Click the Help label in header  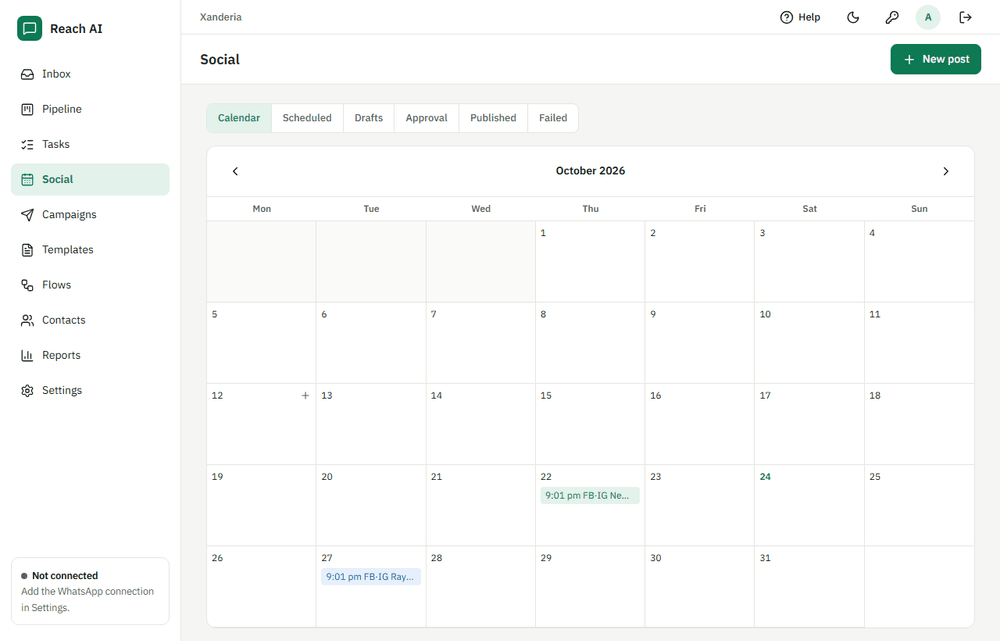coord(809,17)
